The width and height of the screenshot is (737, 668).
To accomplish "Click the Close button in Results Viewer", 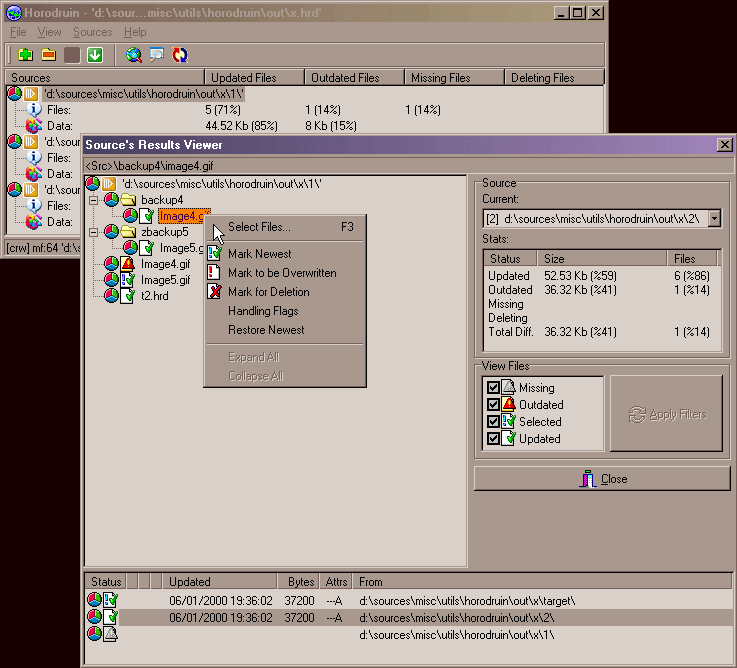I will [x=603, y=479].
